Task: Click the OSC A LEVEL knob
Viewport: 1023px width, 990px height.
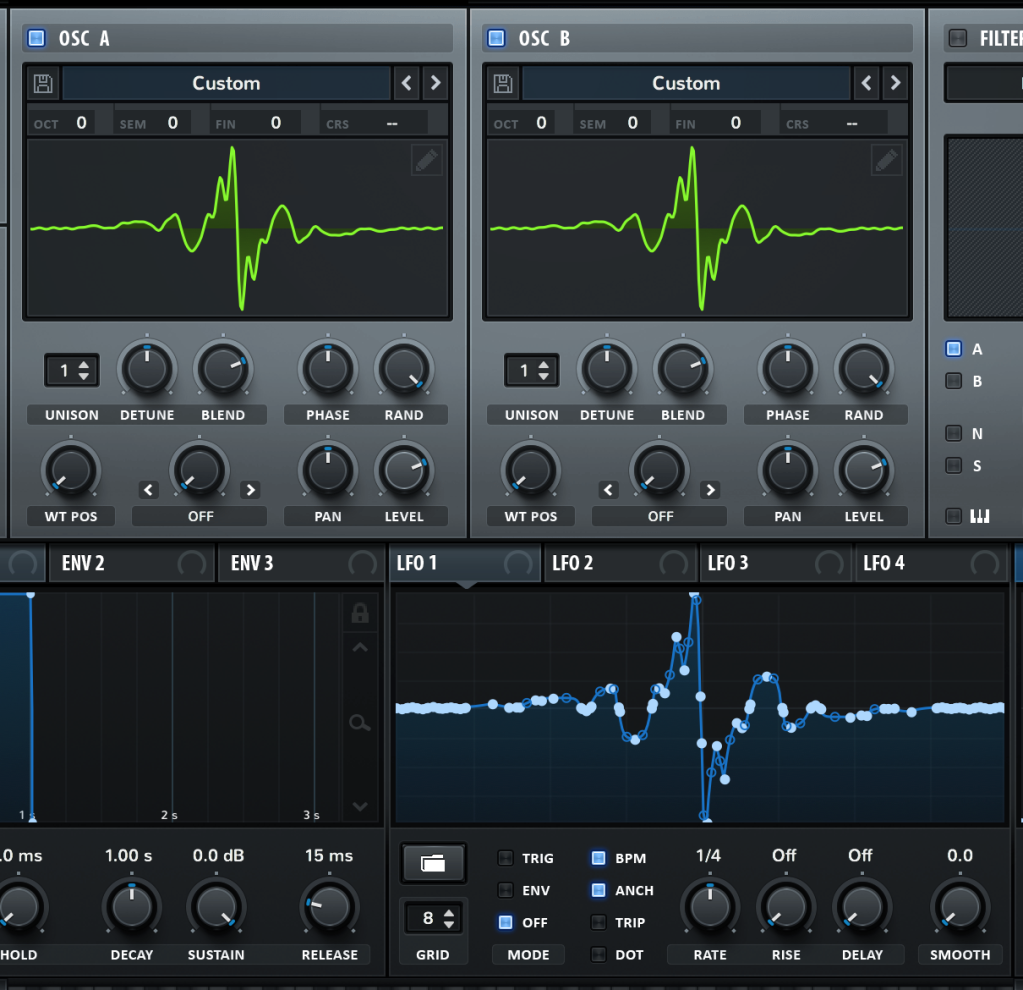Action: (x=402, y=471)
